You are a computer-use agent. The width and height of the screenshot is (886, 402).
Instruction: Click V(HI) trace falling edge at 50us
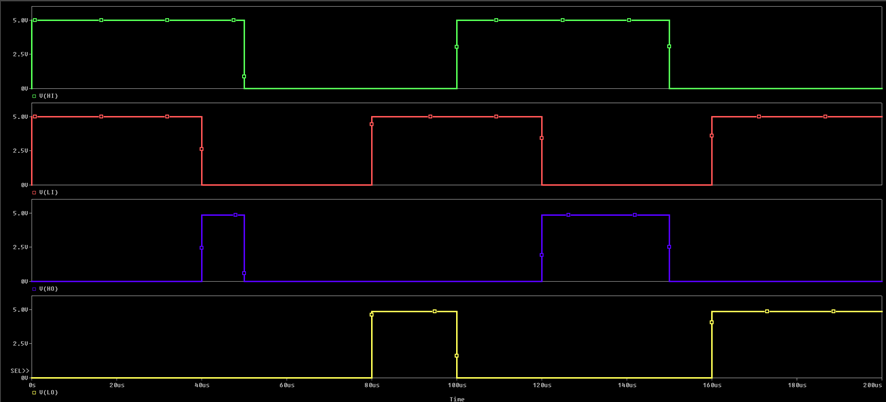pos(244,55)
